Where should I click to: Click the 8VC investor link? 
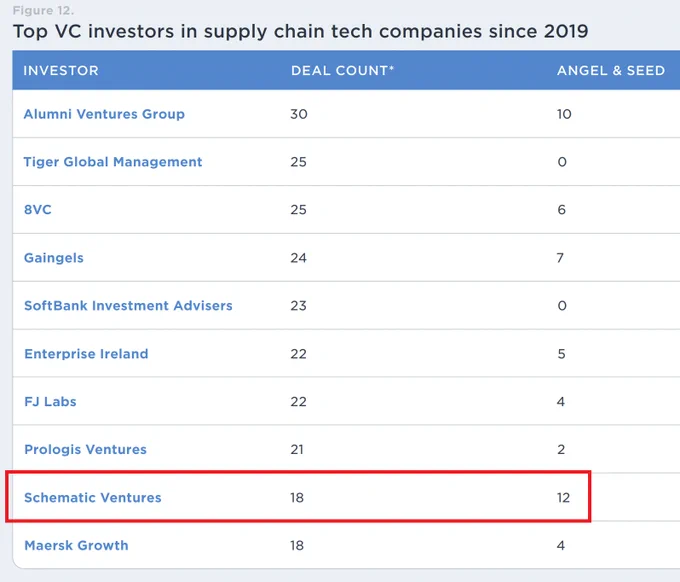[x=38, y=210]
